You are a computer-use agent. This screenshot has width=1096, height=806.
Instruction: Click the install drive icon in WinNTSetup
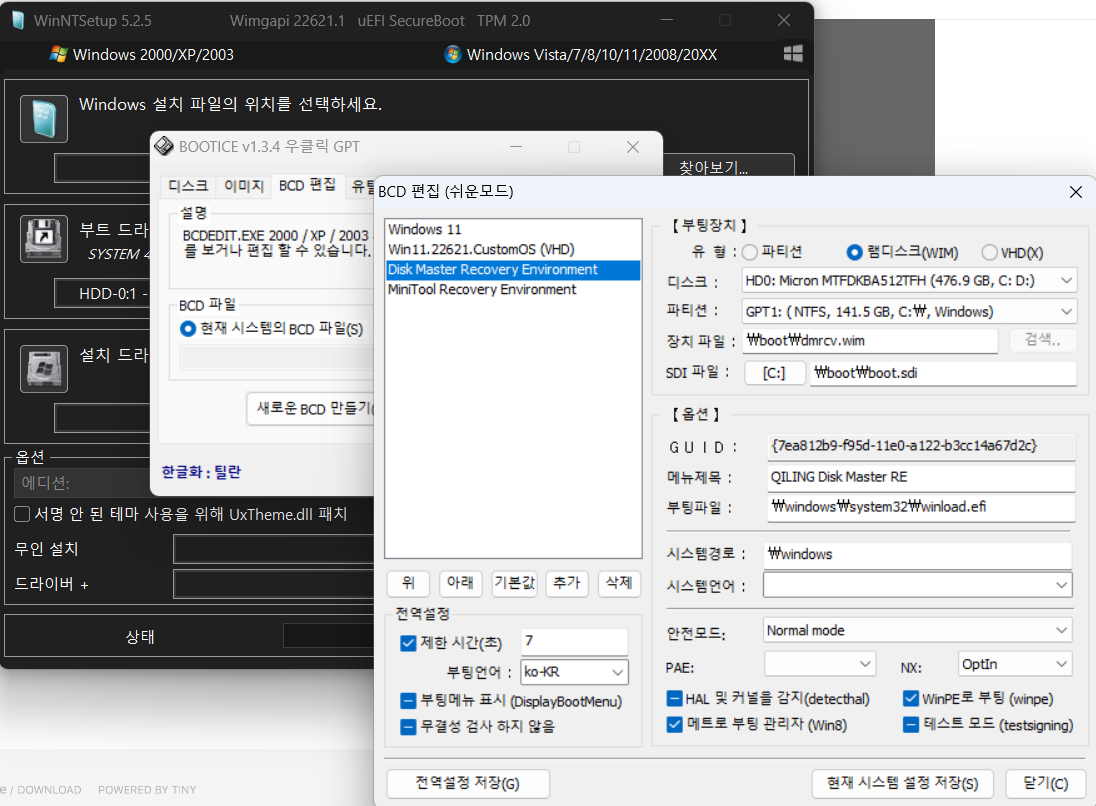click(x=43, y=368)
